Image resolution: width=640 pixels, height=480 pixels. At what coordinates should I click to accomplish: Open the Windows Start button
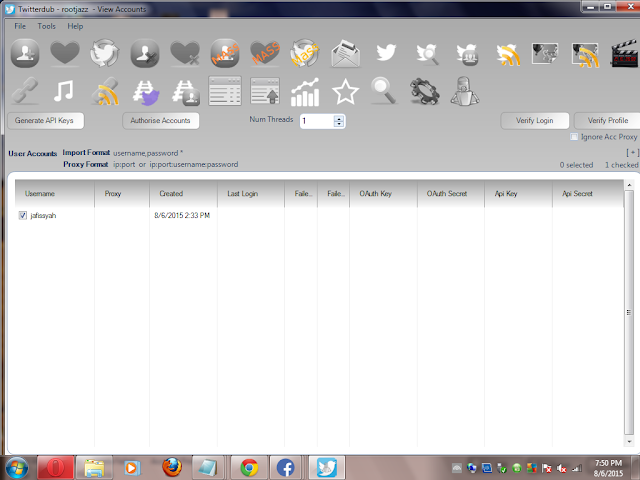pyautogui.click(x=17, y=468)
